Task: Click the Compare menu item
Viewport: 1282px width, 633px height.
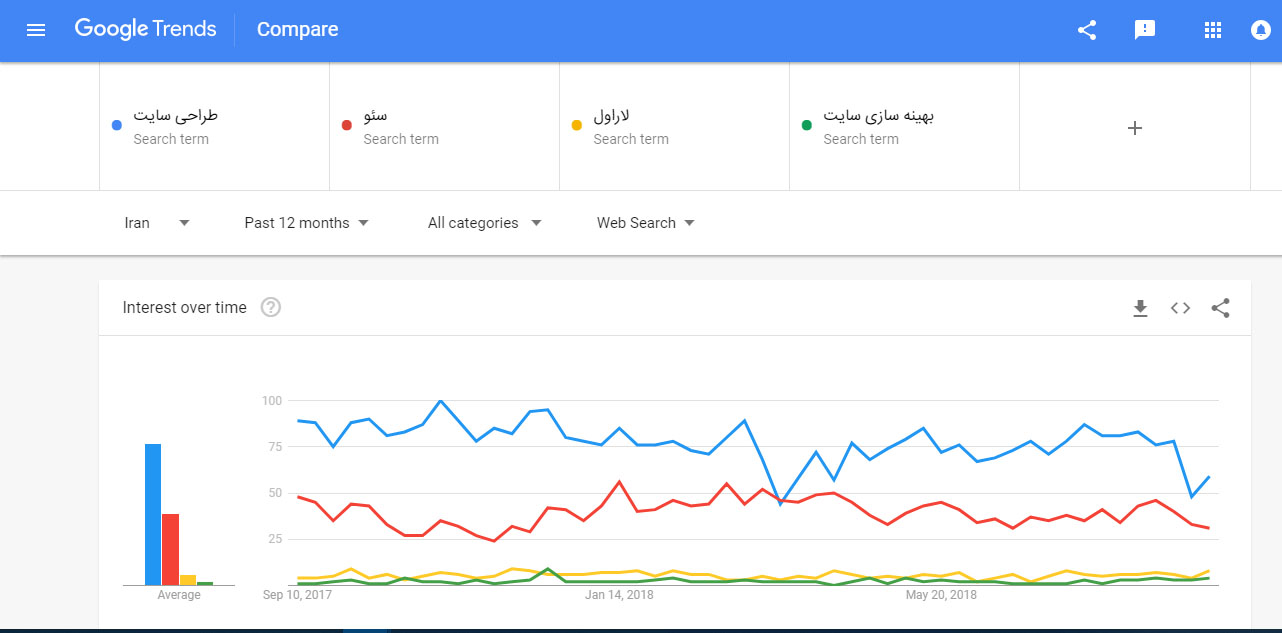Action: (x=297, y=30)
